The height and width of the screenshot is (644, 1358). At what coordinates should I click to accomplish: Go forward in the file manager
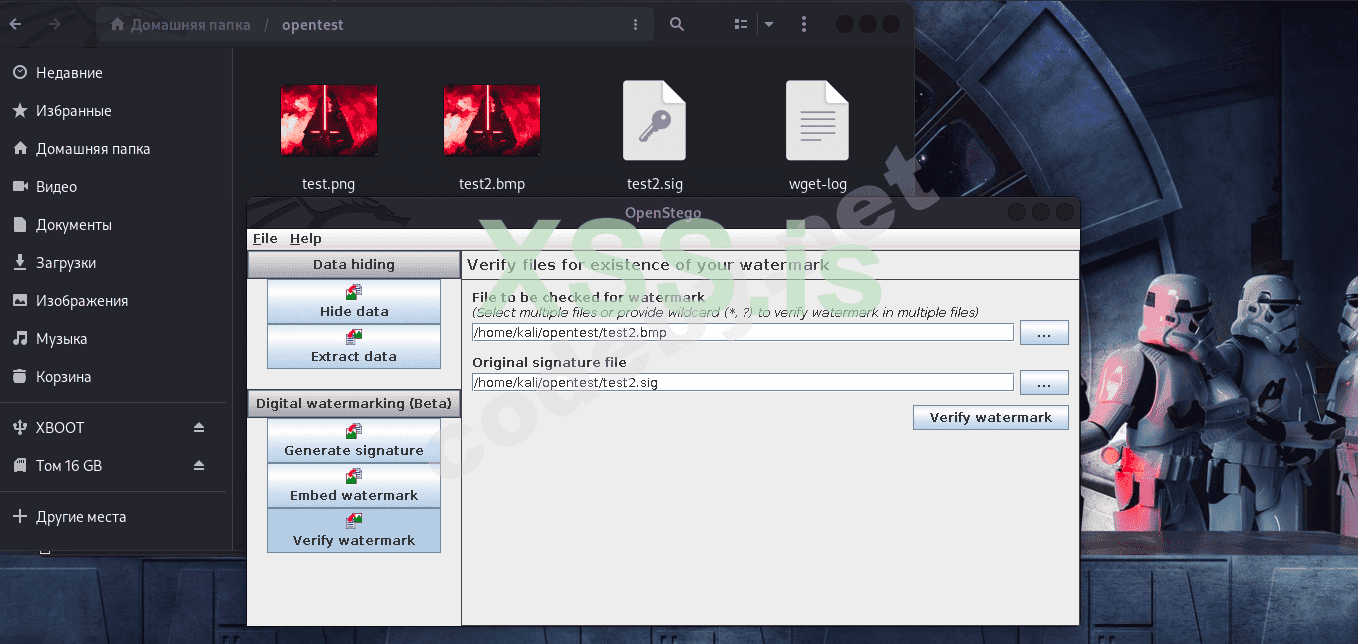(55, 24)
